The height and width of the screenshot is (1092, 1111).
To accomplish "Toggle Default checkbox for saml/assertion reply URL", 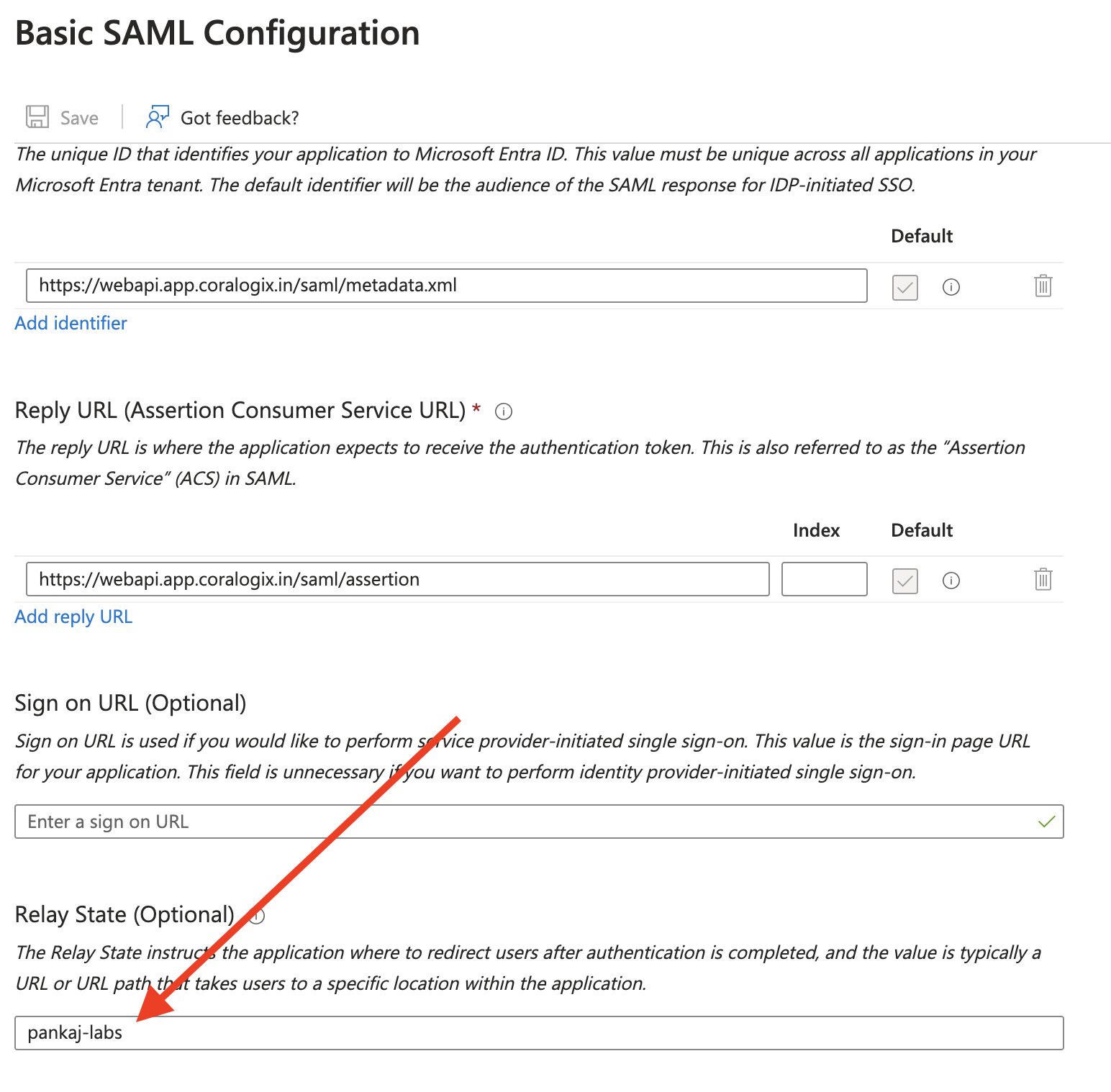I will click(x=904, y=581).
